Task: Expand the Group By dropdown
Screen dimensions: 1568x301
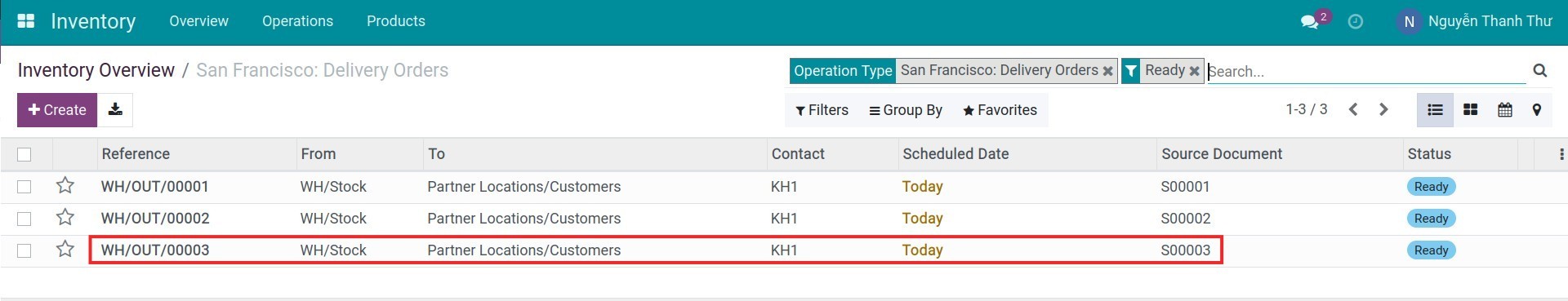Action: (x=906, y=110)
